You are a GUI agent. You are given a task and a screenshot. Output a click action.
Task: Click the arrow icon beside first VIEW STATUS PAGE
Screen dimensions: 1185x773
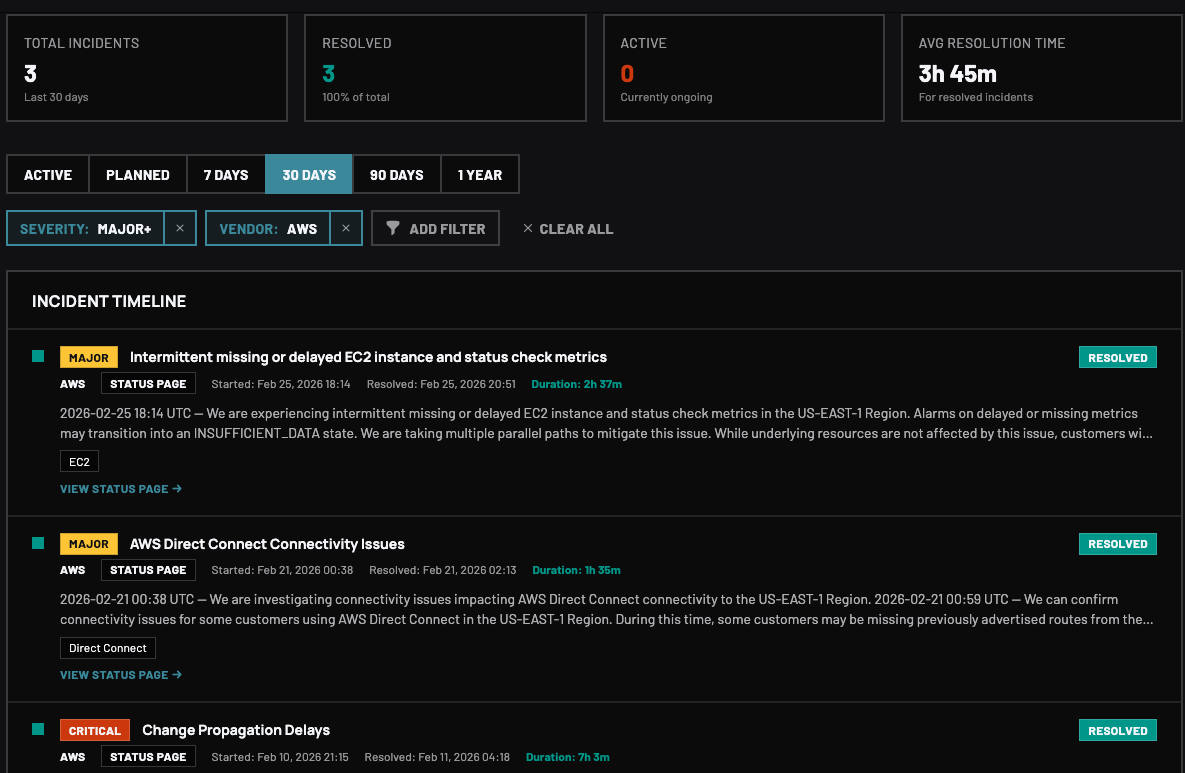click(176, 489)
